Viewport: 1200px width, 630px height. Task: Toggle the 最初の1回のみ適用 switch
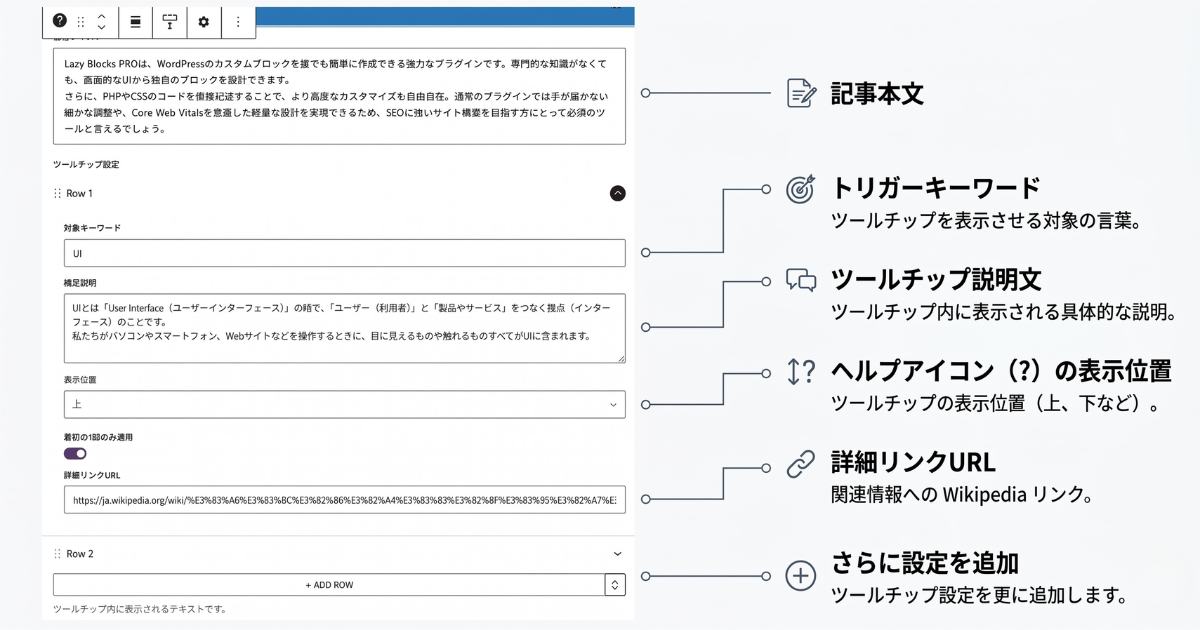tap(75, 453)
